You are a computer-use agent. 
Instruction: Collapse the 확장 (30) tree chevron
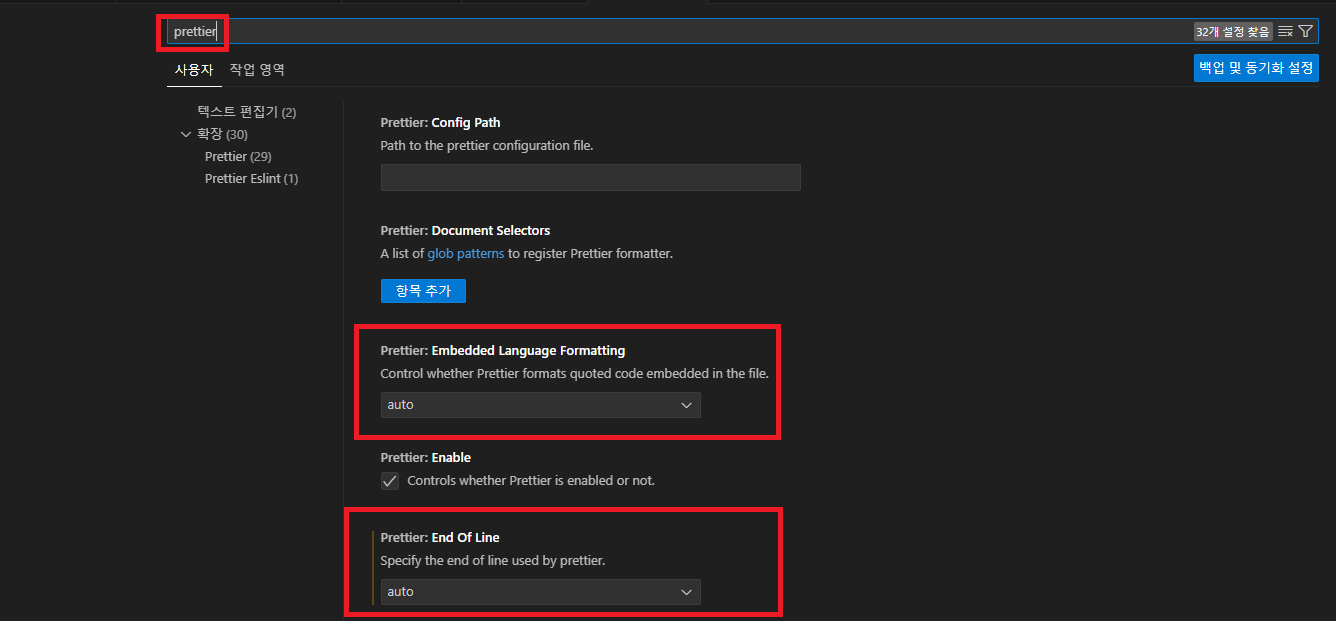[186, 134]
